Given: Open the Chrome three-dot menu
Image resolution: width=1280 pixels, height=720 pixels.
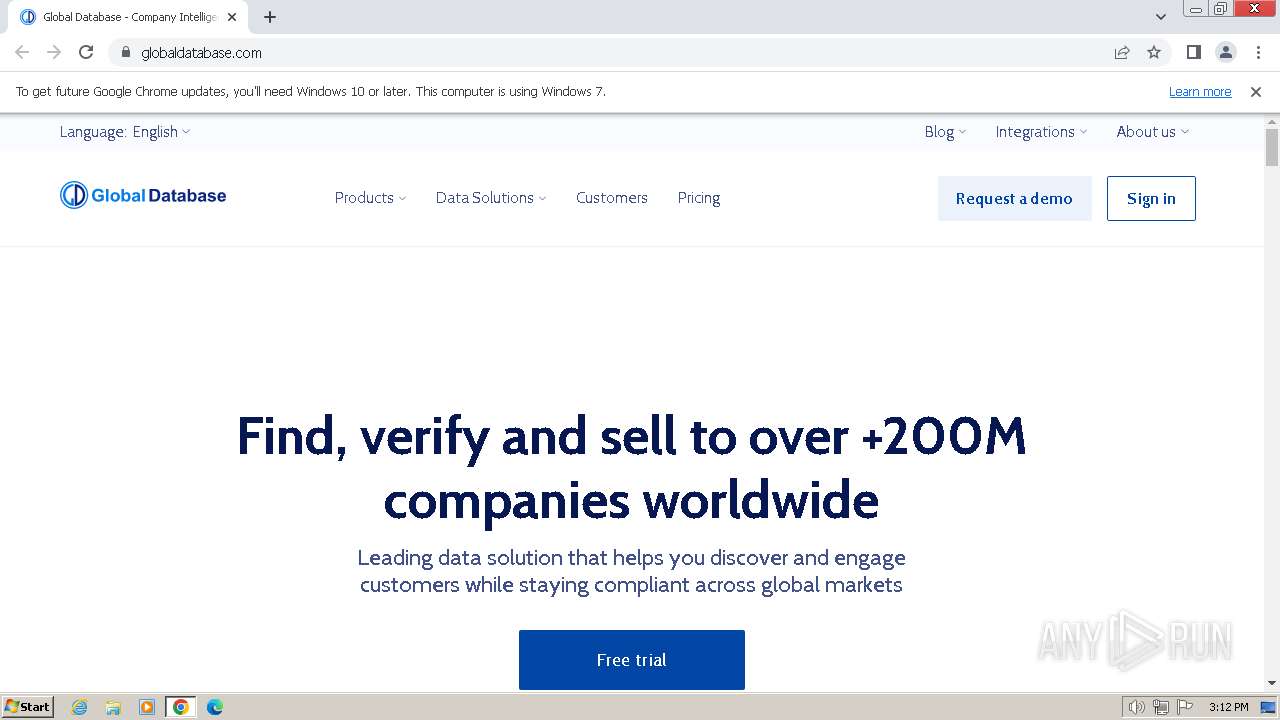Looking at the screenshot, I should click(1258, 52).
